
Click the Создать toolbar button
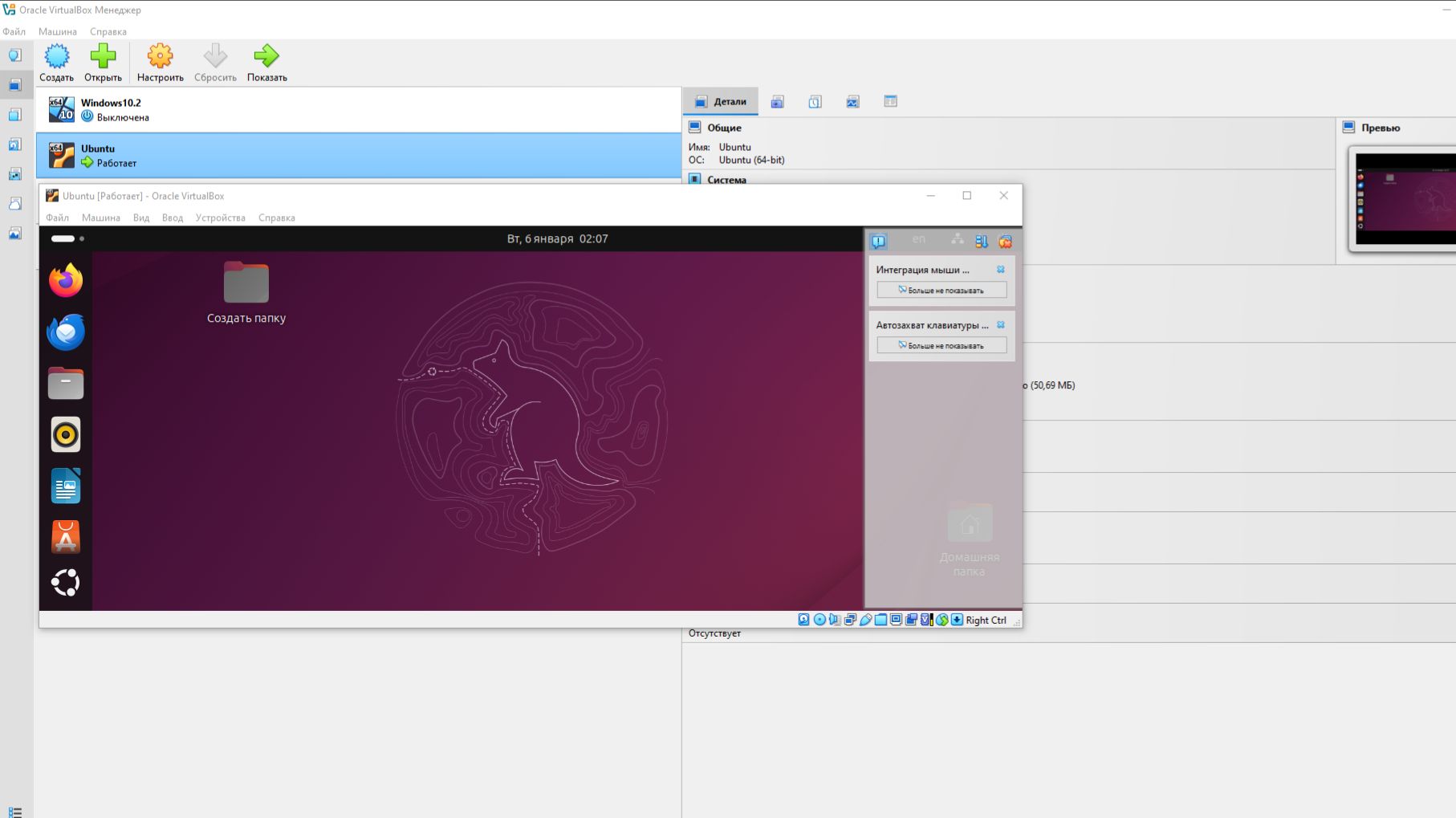coord(56,63)
